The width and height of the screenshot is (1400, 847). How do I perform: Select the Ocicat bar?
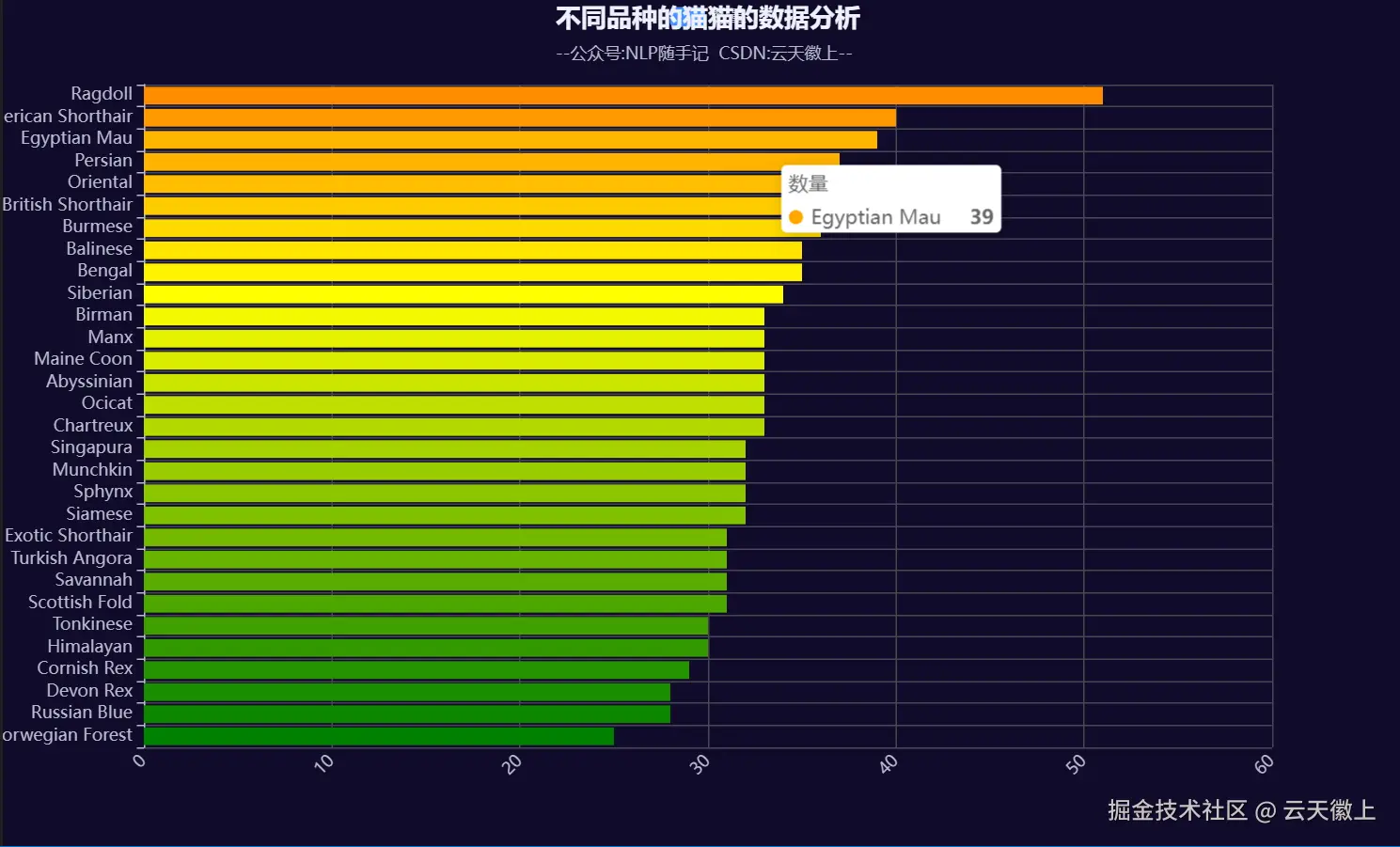(454, 404)
